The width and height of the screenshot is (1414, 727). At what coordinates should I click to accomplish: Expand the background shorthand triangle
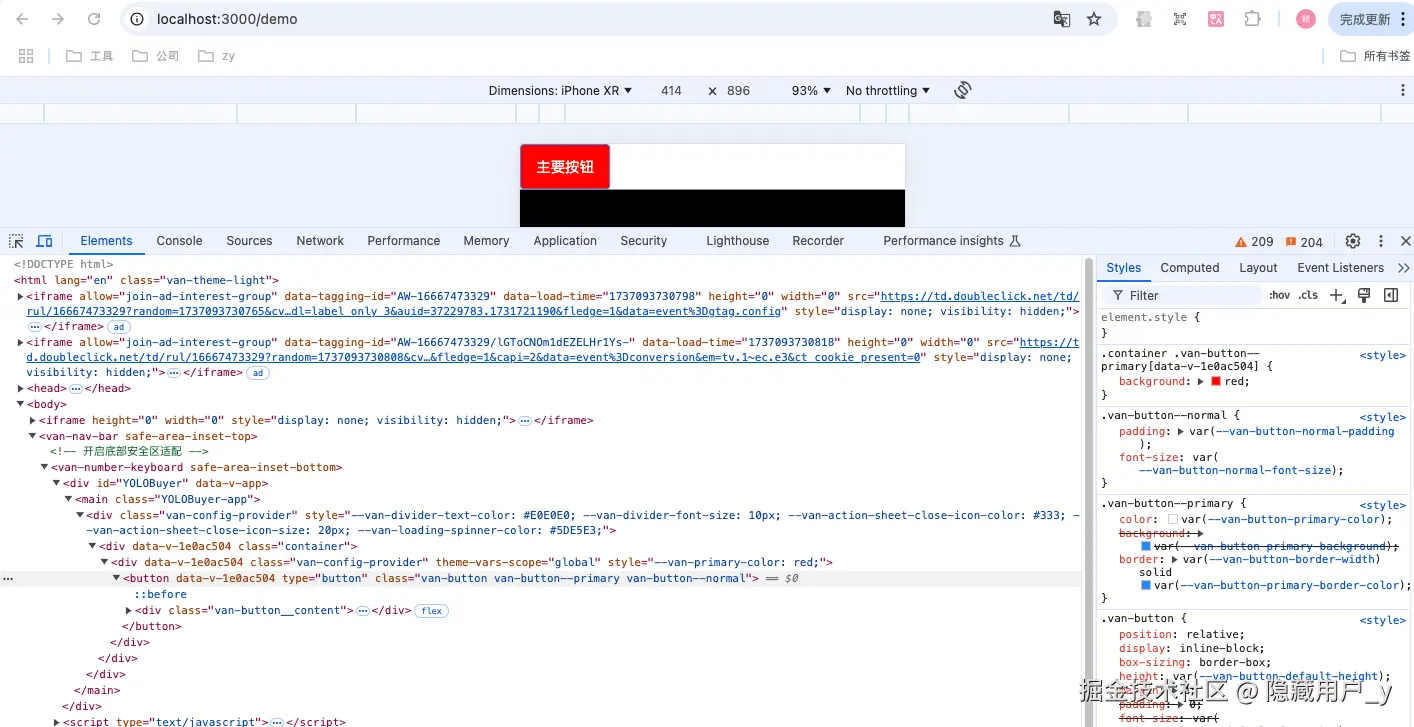click(x=1201, y=382)
